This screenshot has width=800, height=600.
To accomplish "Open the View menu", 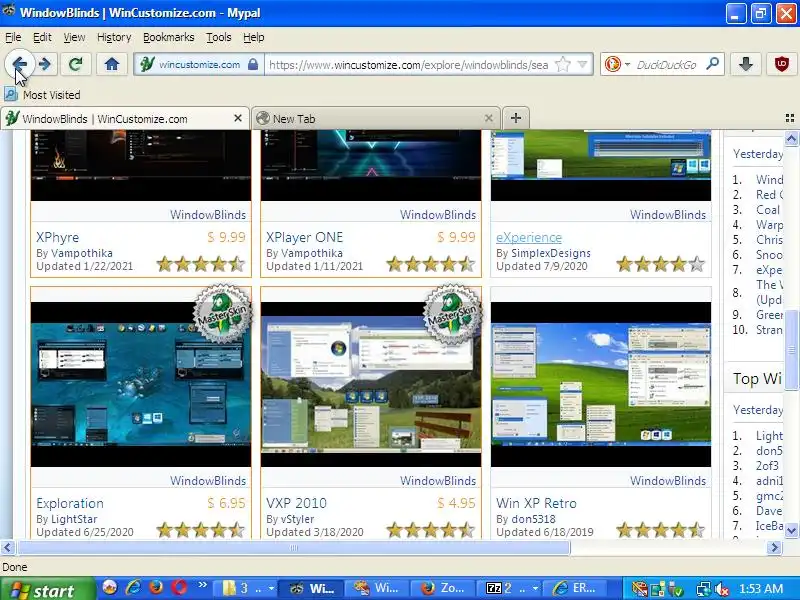I will (x=74, y=37).
